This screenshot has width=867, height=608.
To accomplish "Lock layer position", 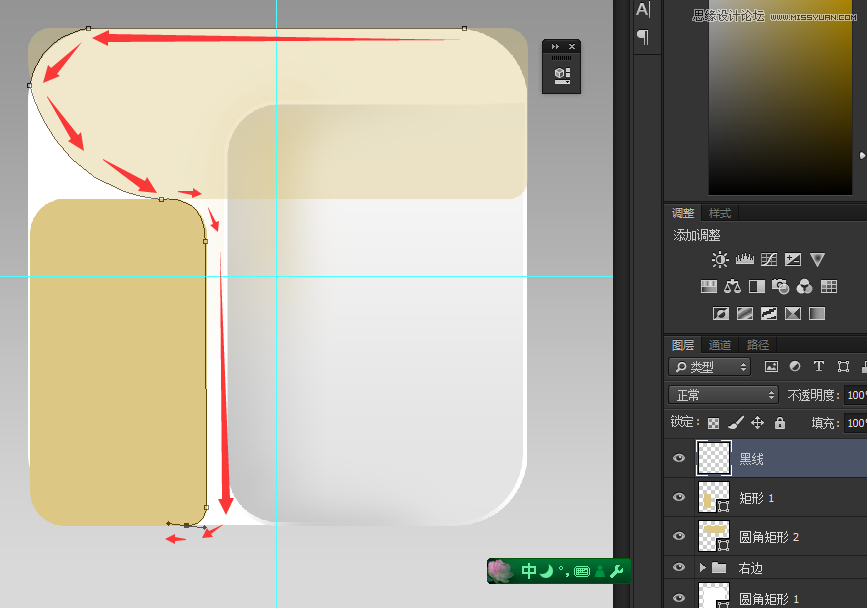I will [758, 423].
